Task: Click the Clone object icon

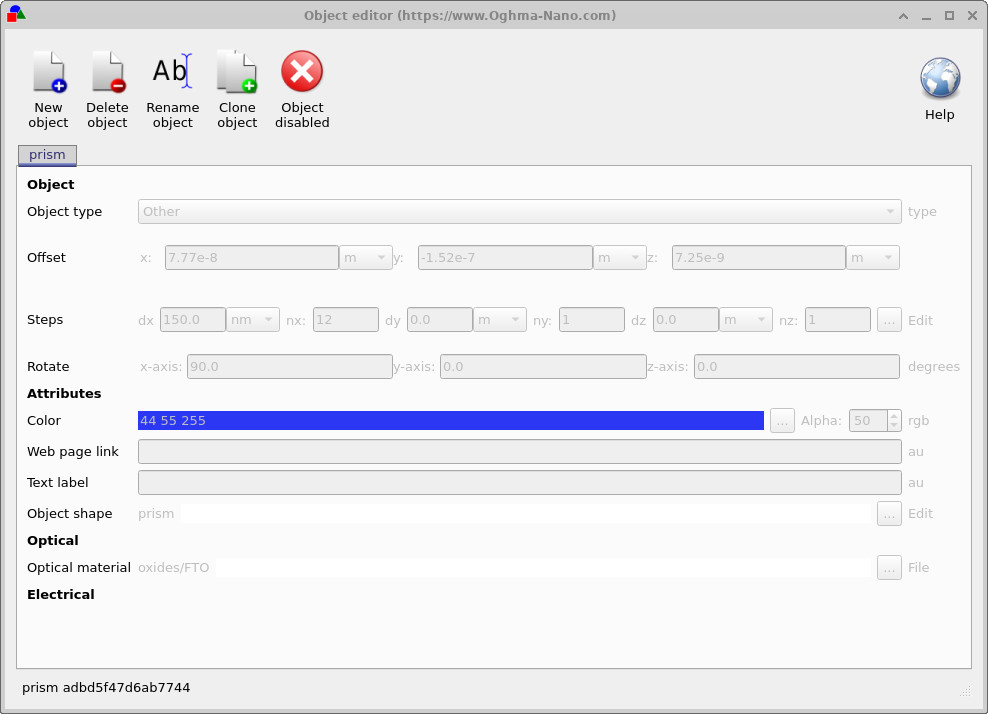Action: point(237,72)
